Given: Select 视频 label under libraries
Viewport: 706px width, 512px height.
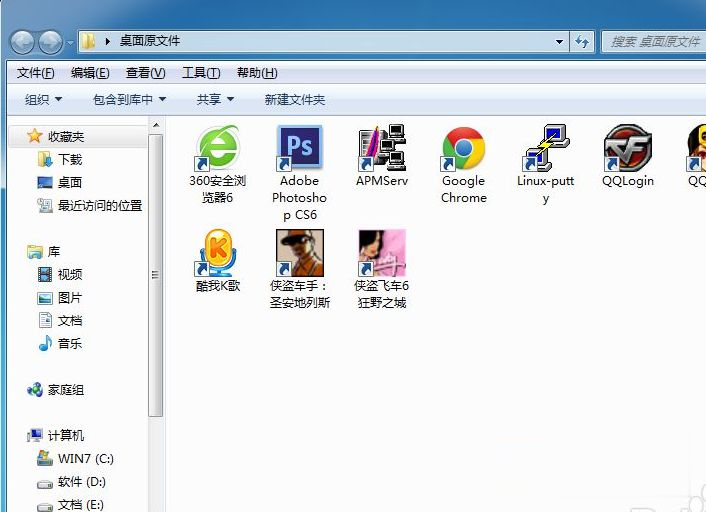Looking at the screenshot, I should pos(70,275).
